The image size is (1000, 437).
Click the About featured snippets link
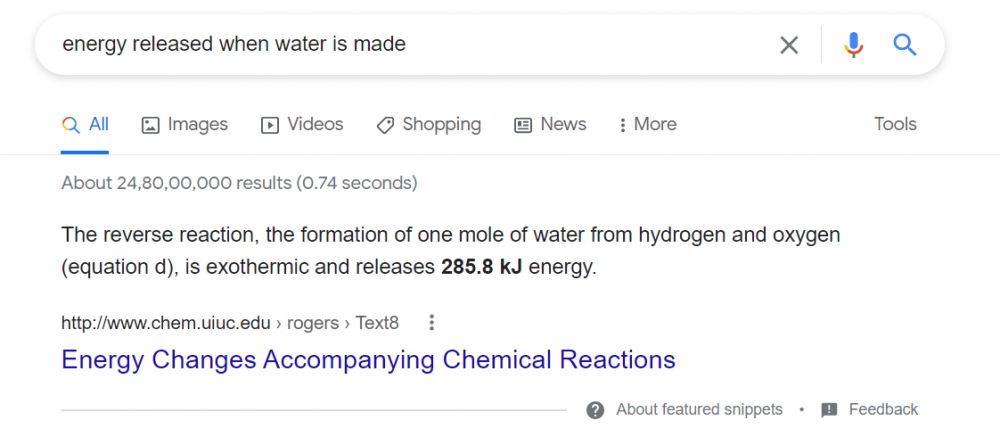[699, 410]
